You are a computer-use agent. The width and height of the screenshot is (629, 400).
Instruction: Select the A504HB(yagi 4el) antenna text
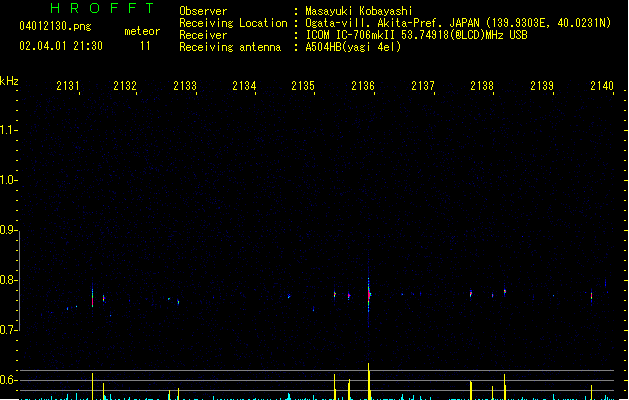[353, 47]
